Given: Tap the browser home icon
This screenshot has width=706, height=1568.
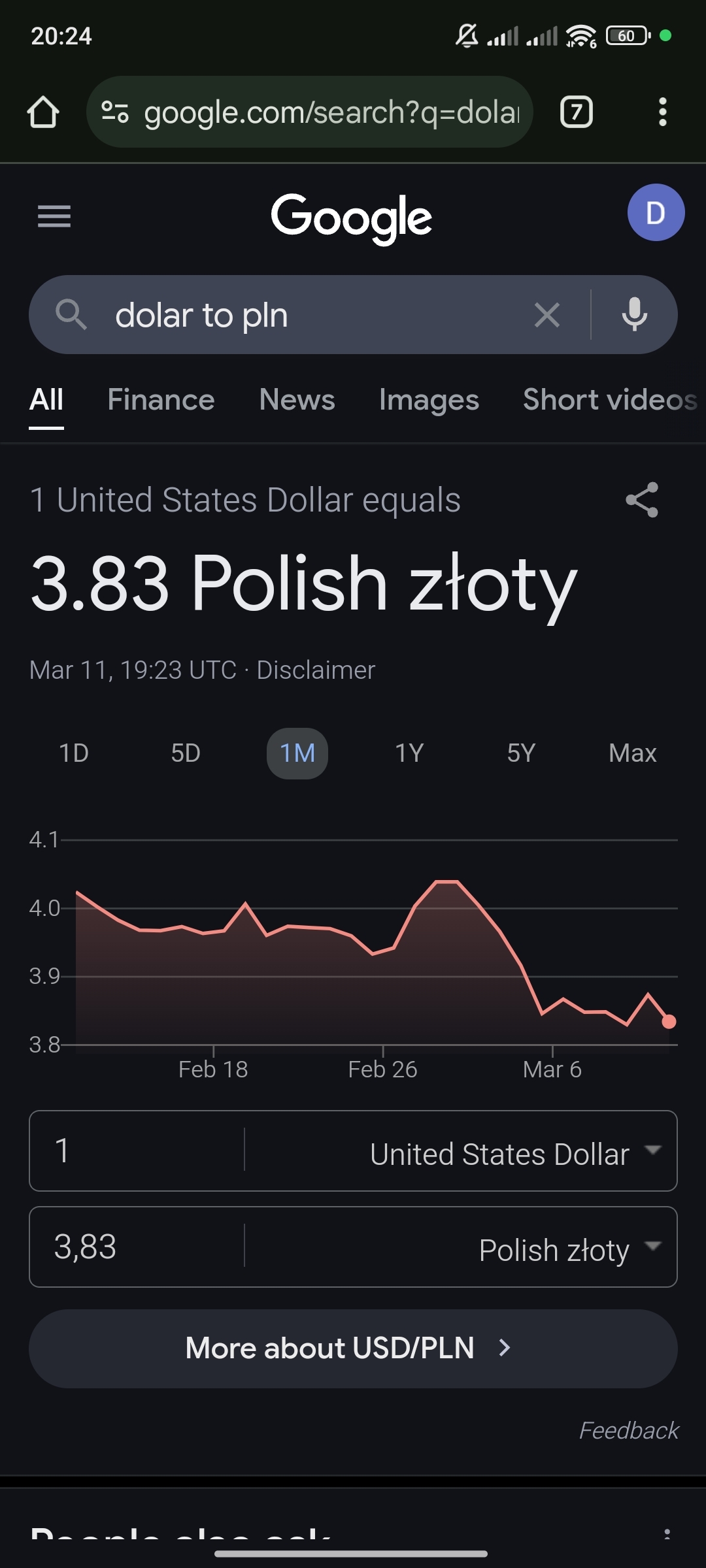Looking at the screenshot, I should click(43, 112).
